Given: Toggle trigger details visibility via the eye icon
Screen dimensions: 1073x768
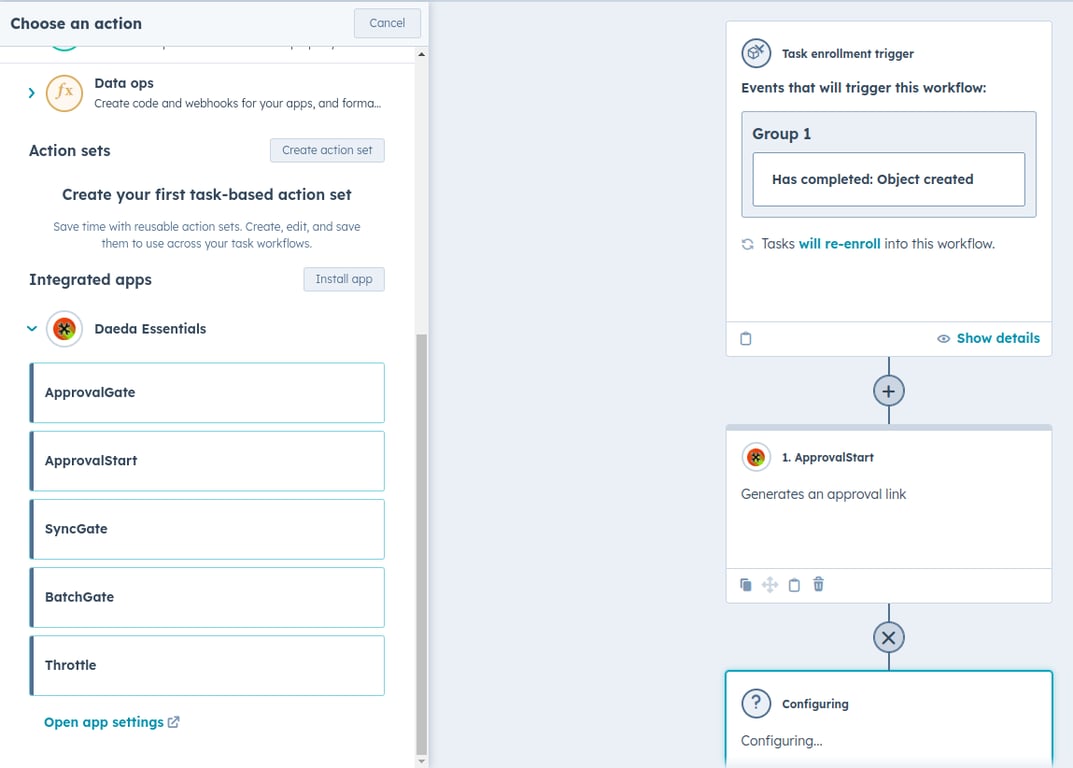Looking at the screenshot, I should [942, 338].
